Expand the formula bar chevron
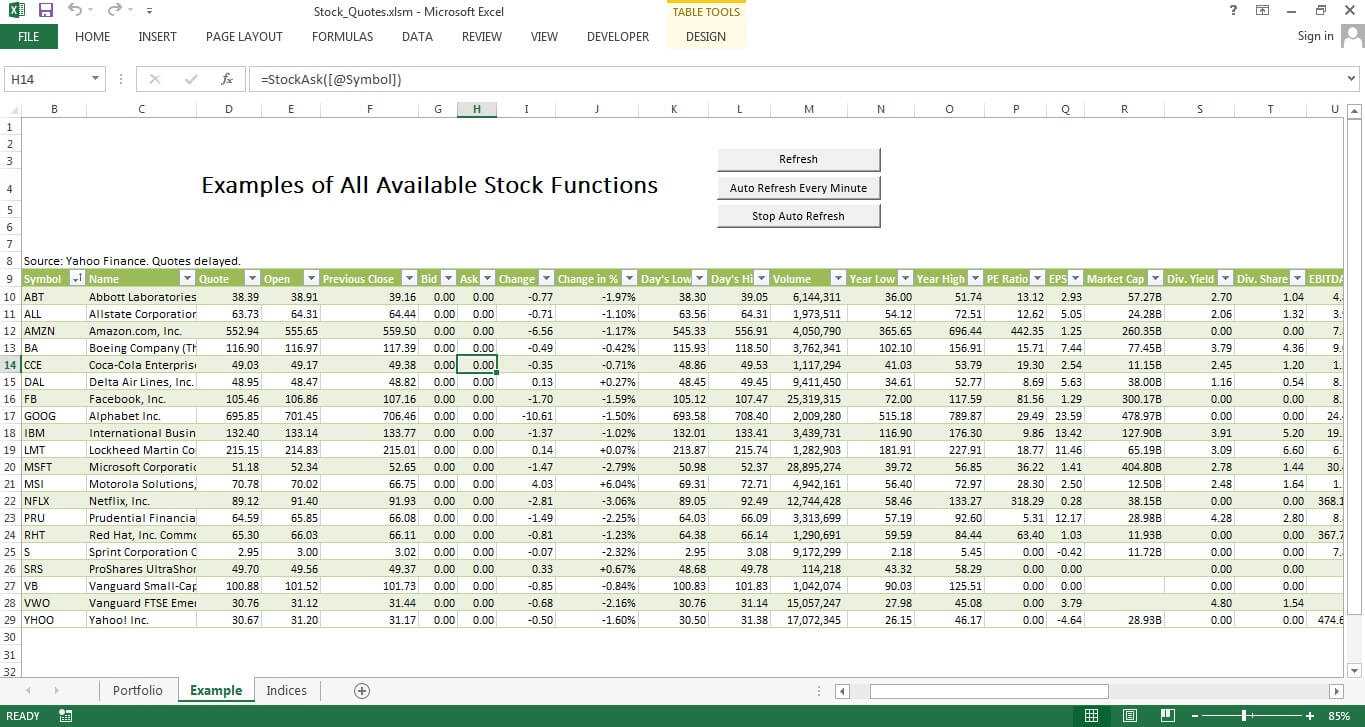 (x=1352, y=78)
